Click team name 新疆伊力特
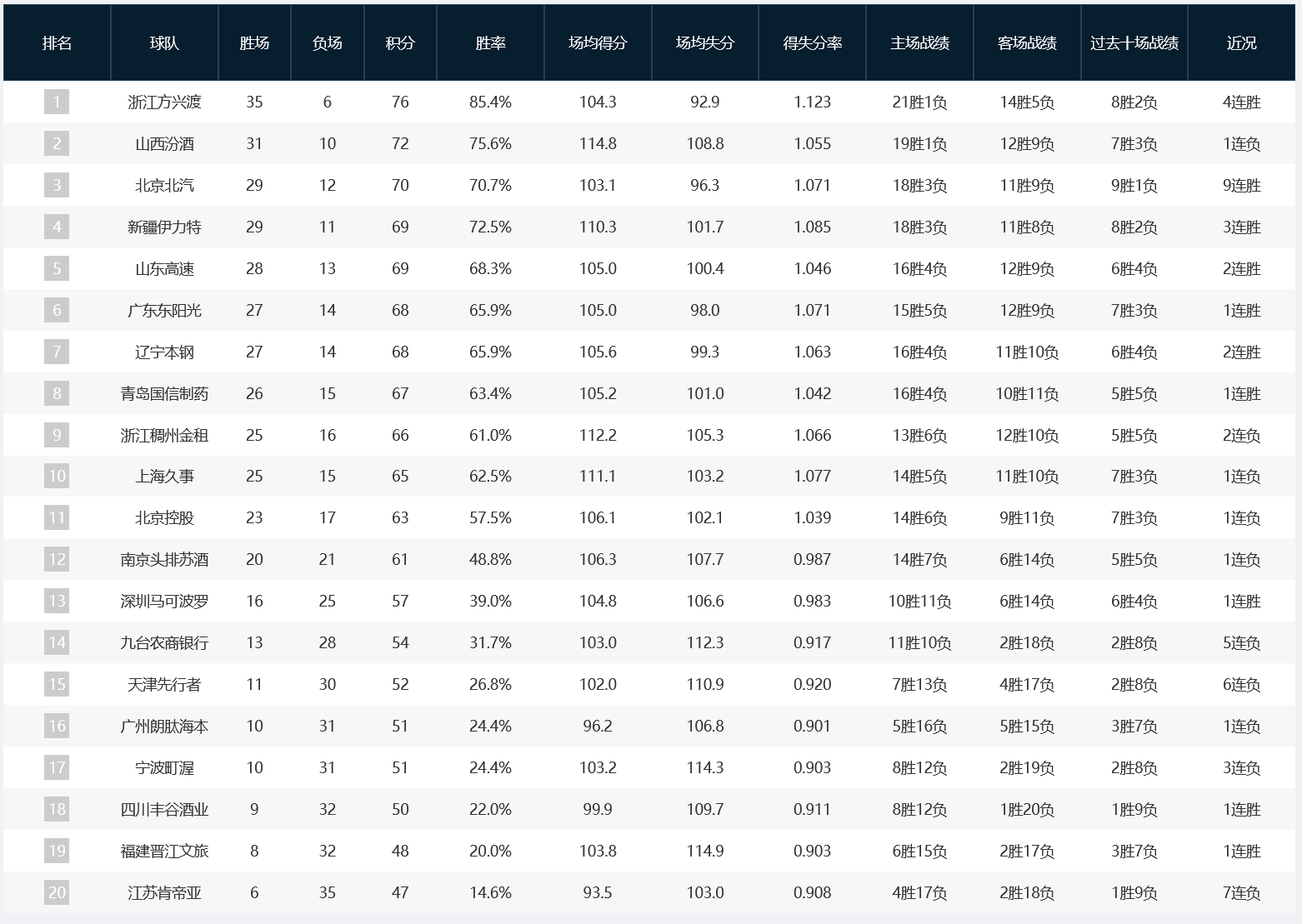 (x=164, y=227)
